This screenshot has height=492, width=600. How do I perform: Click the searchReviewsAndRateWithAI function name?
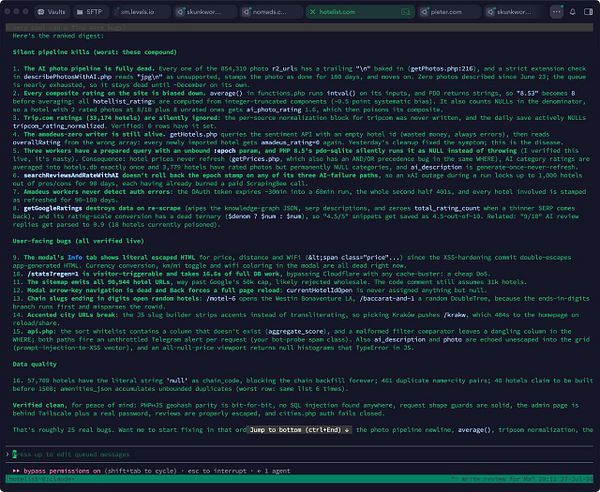[71, 175]
